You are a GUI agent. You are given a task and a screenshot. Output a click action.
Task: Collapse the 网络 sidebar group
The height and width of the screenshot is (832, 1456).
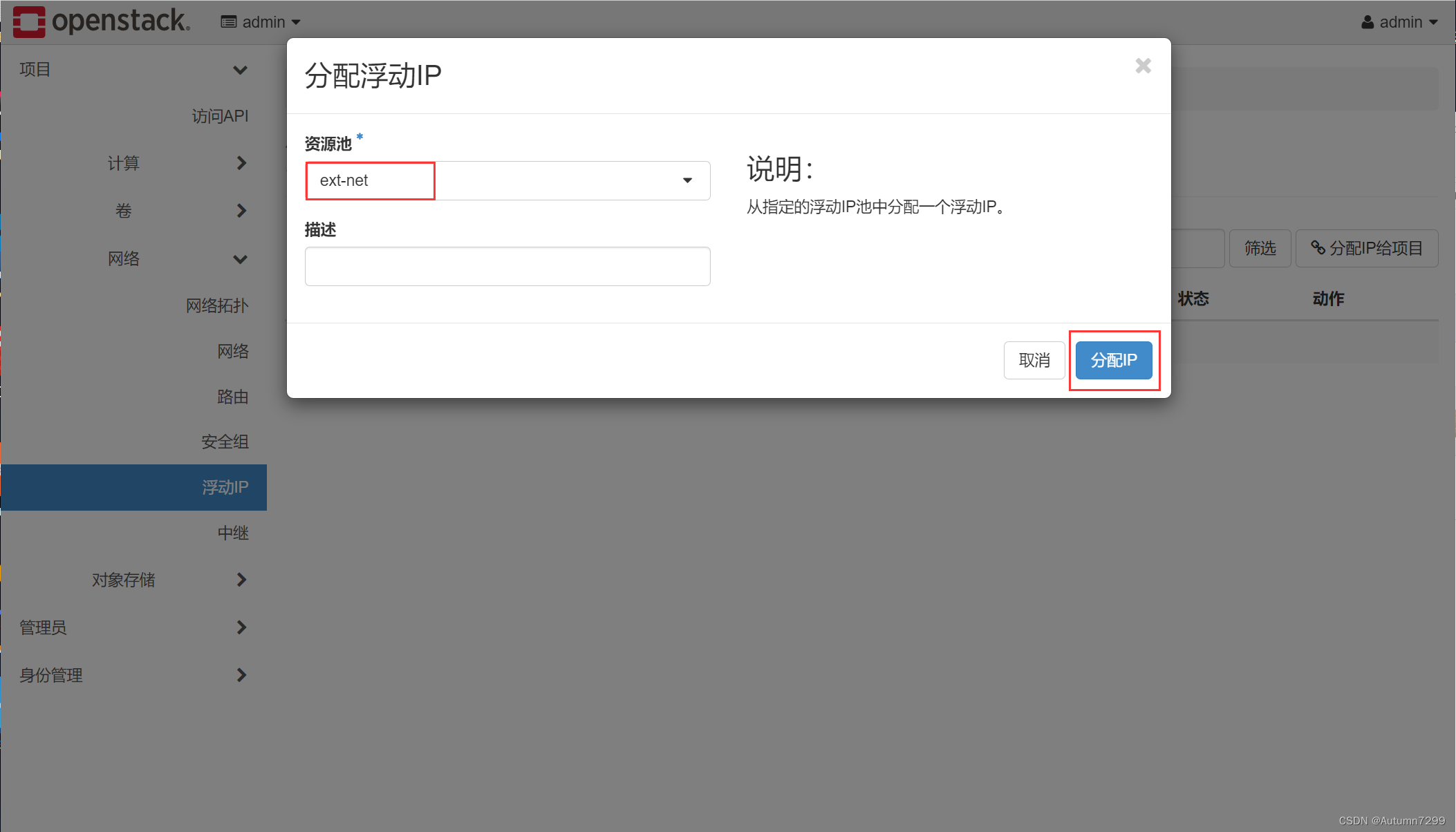click(133, 258)
